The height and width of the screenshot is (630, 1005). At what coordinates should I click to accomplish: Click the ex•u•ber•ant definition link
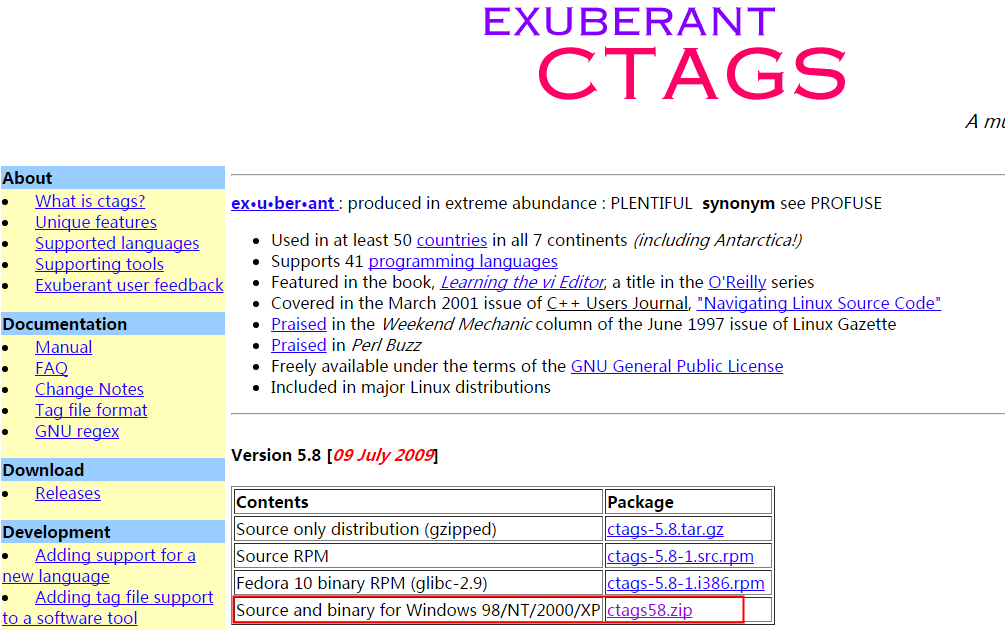pos(283,204)
